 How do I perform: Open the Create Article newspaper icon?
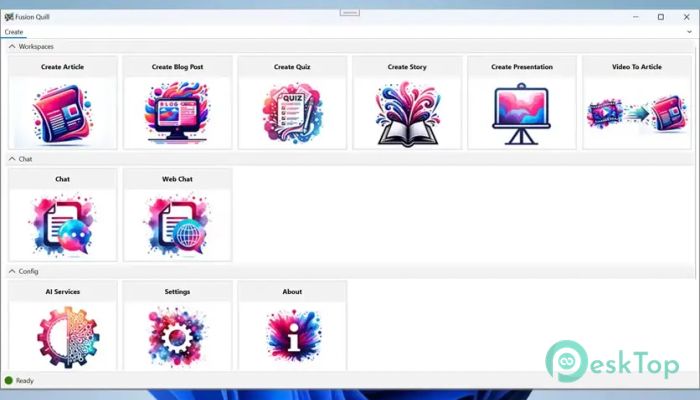click(62, 114)
